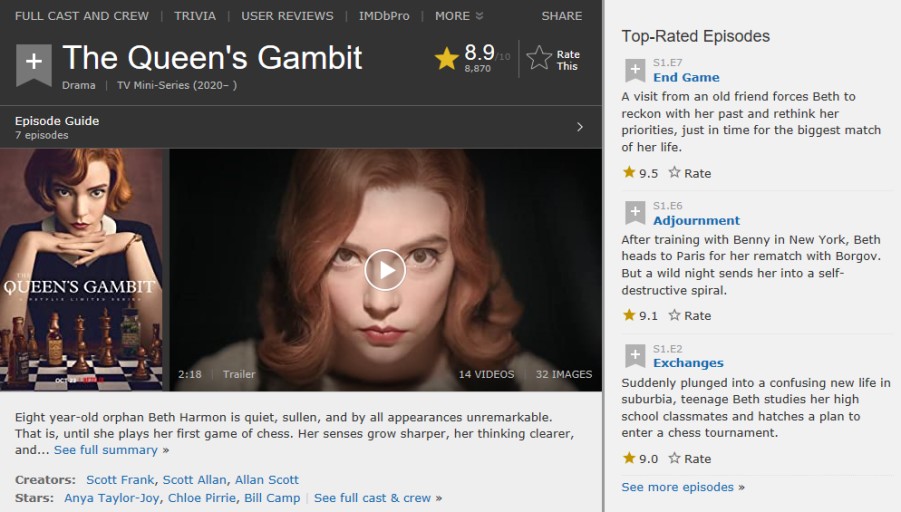Image resolution: width=901 pixels, height=512 pixels.
Task: Open Exchanges episode page
Action: coord(688,363)
